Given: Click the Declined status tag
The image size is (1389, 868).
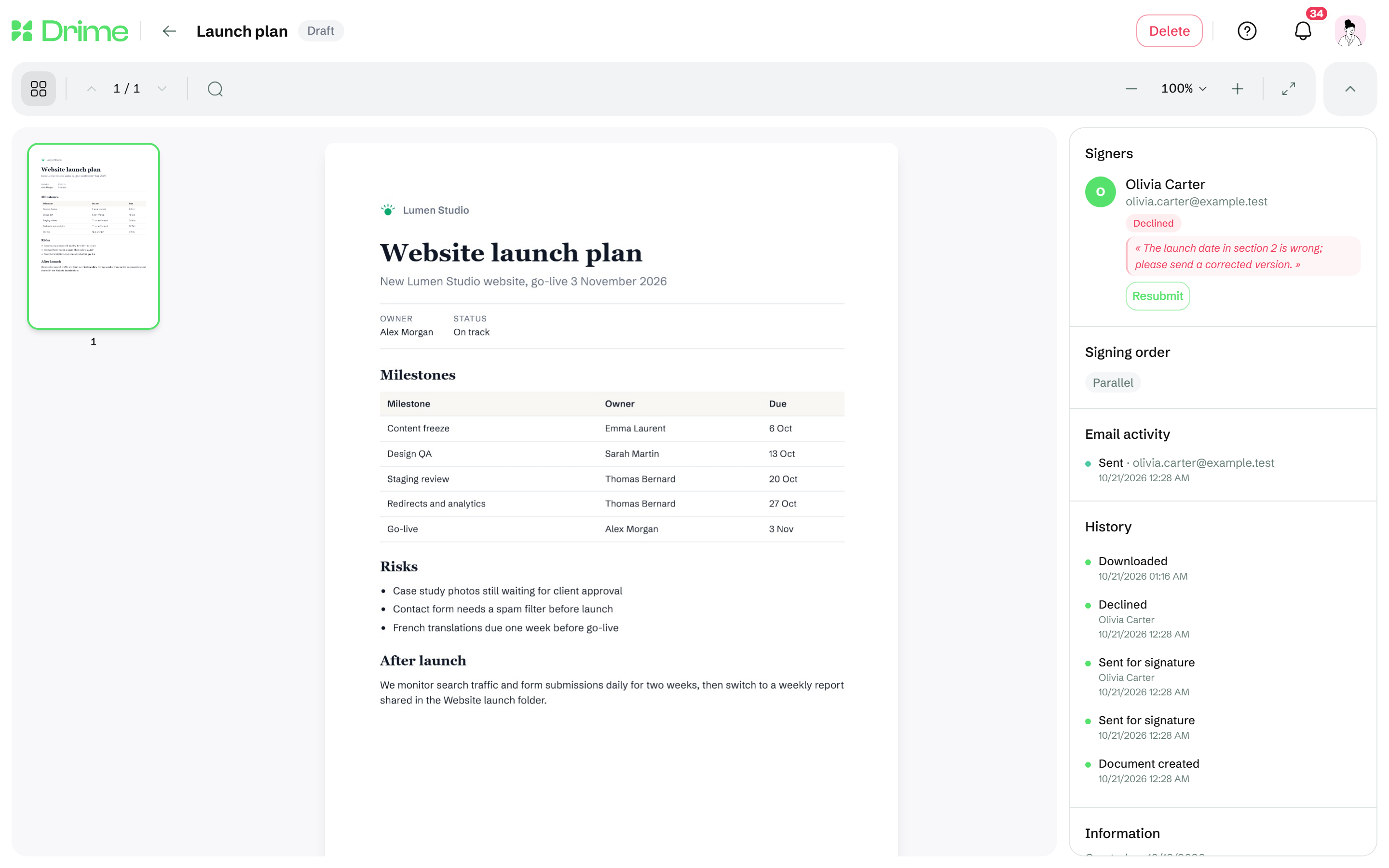Looking at the screenshot, I should 1153,223.
